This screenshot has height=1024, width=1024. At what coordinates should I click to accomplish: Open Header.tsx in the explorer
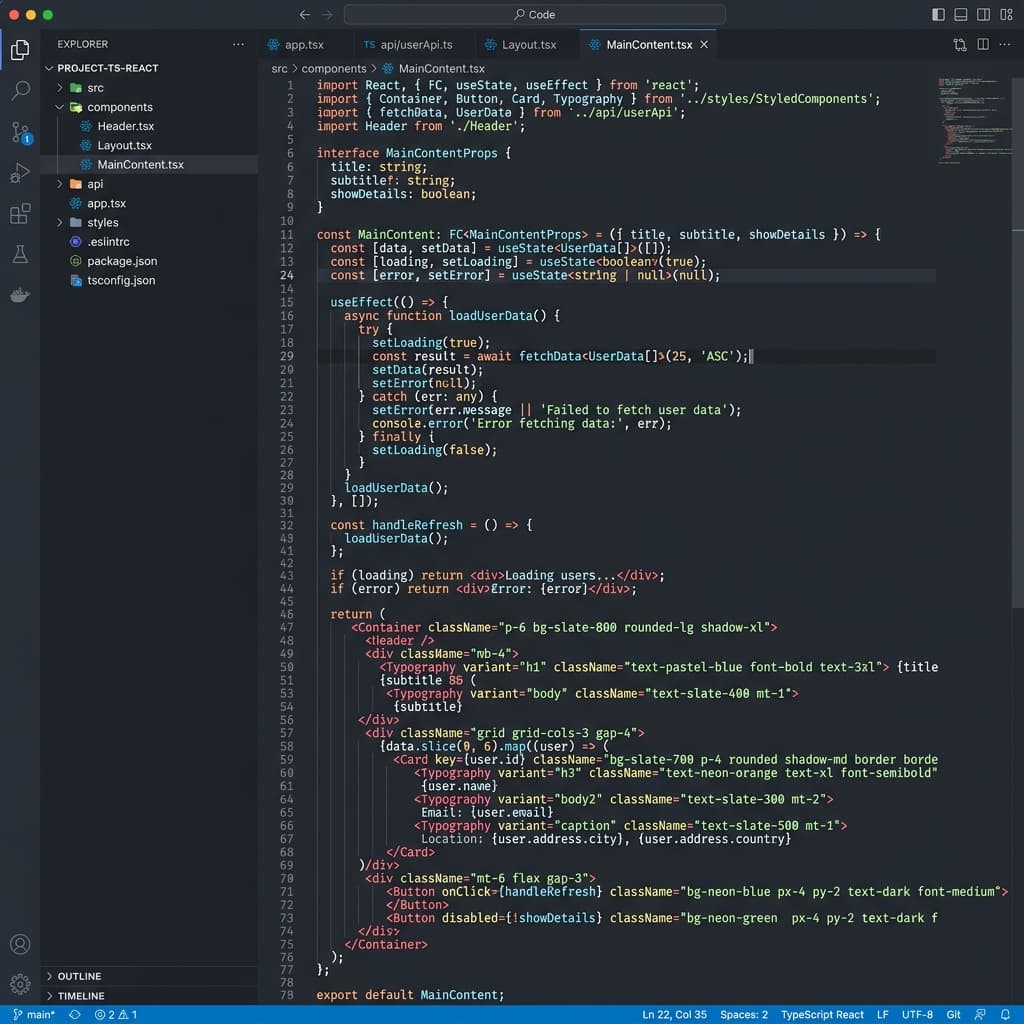[125, 126]
